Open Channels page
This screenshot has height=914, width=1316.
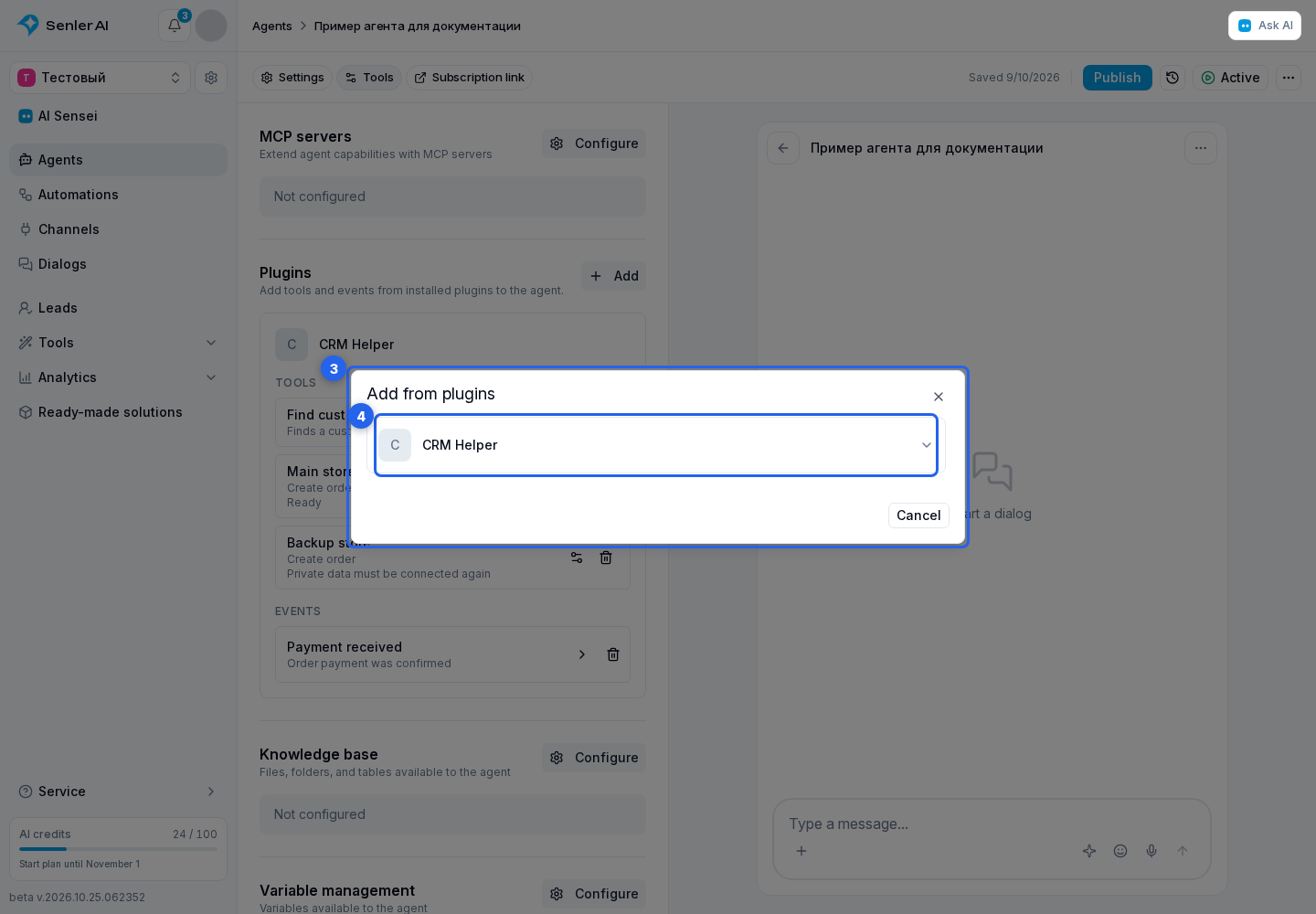click(x=119, y=229)
